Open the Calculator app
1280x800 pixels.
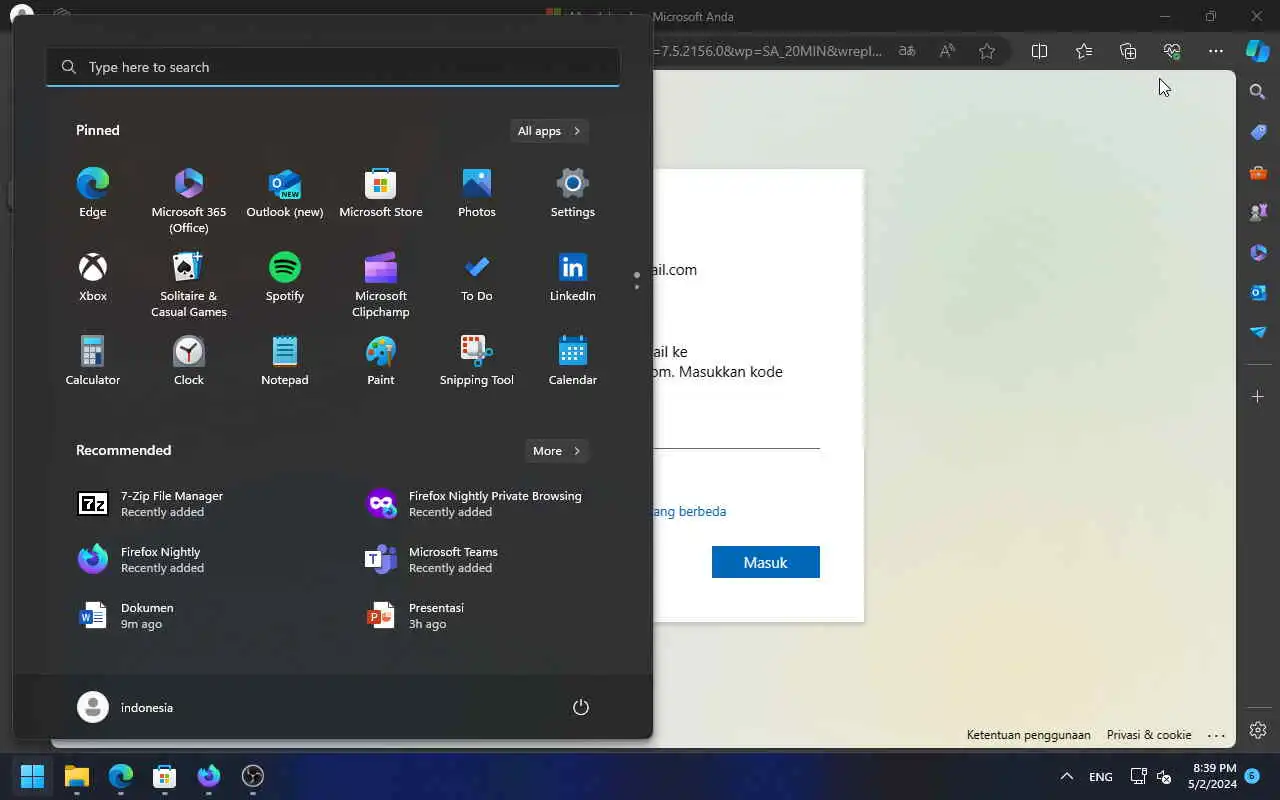(93, 361)
